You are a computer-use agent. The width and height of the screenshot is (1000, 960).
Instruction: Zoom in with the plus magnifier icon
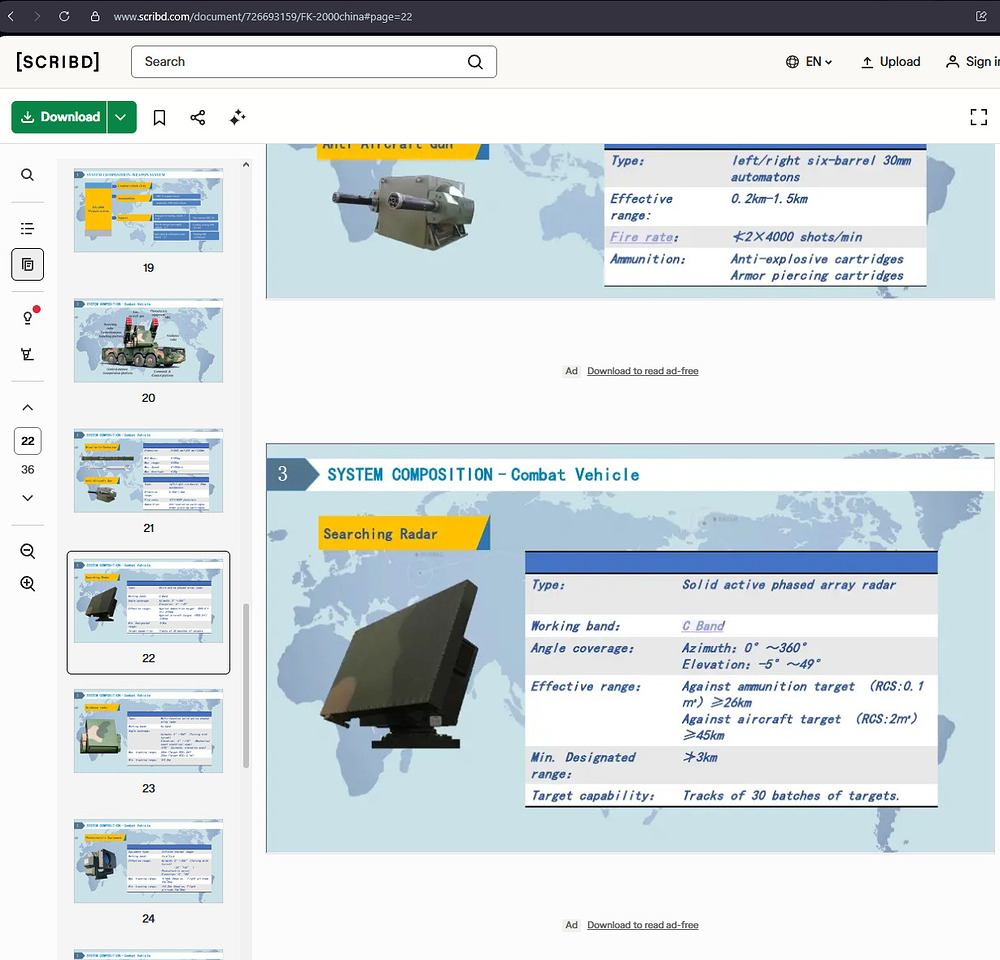[x=27, y=584]
